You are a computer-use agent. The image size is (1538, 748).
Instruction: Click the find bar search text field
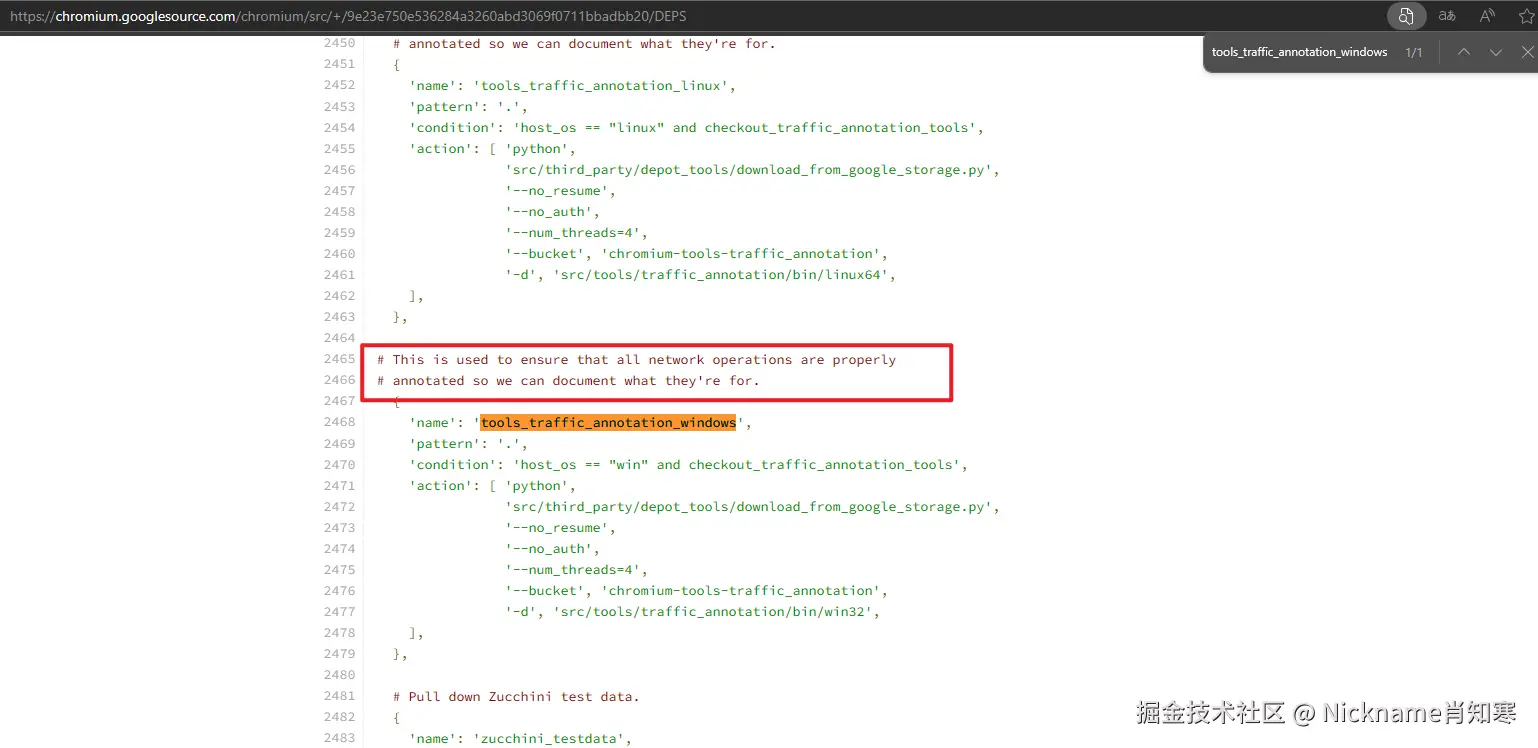point(1299,52)
